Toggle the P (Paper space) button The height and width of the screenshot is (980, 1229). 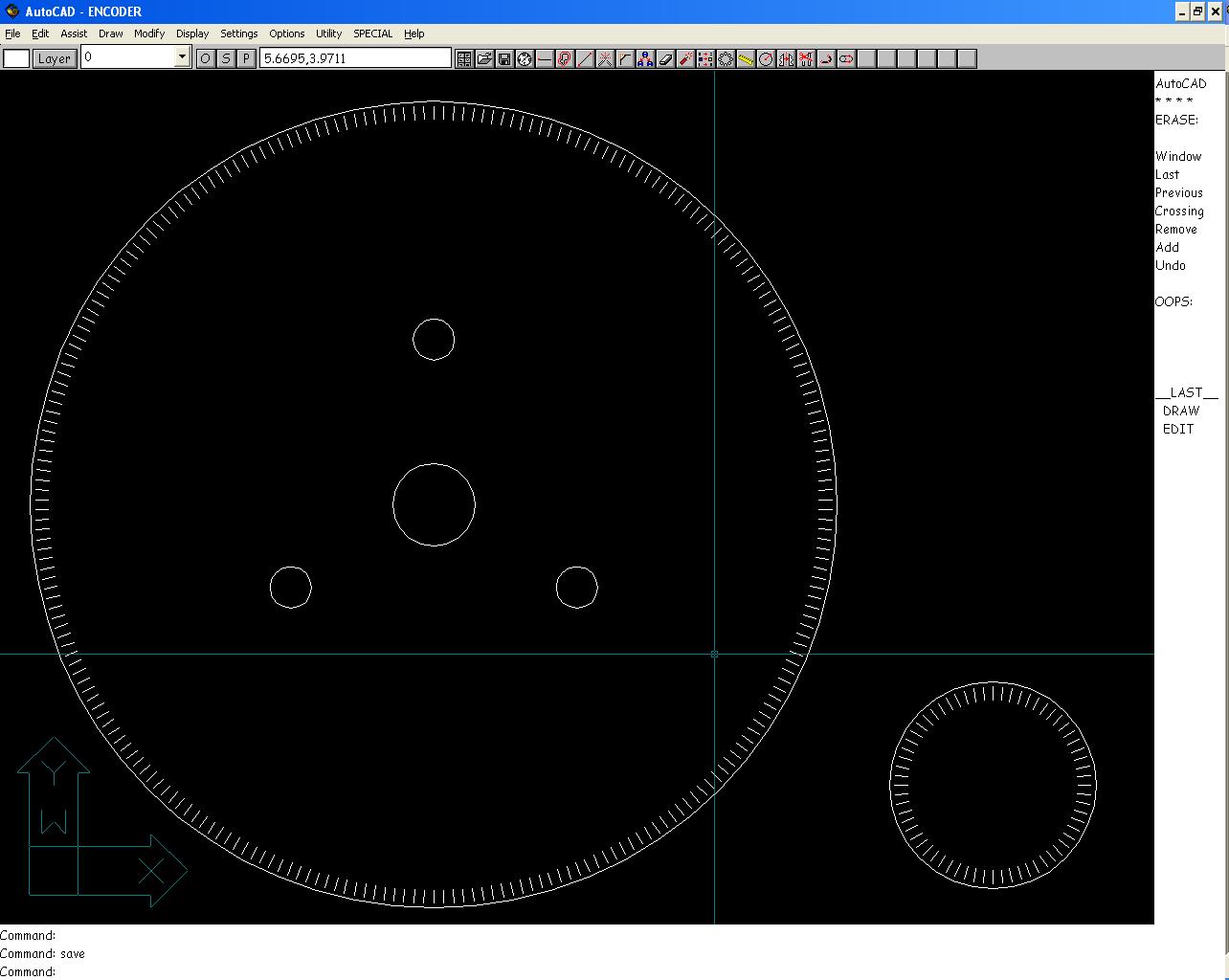pyautogui.click(x=246, y=58)
